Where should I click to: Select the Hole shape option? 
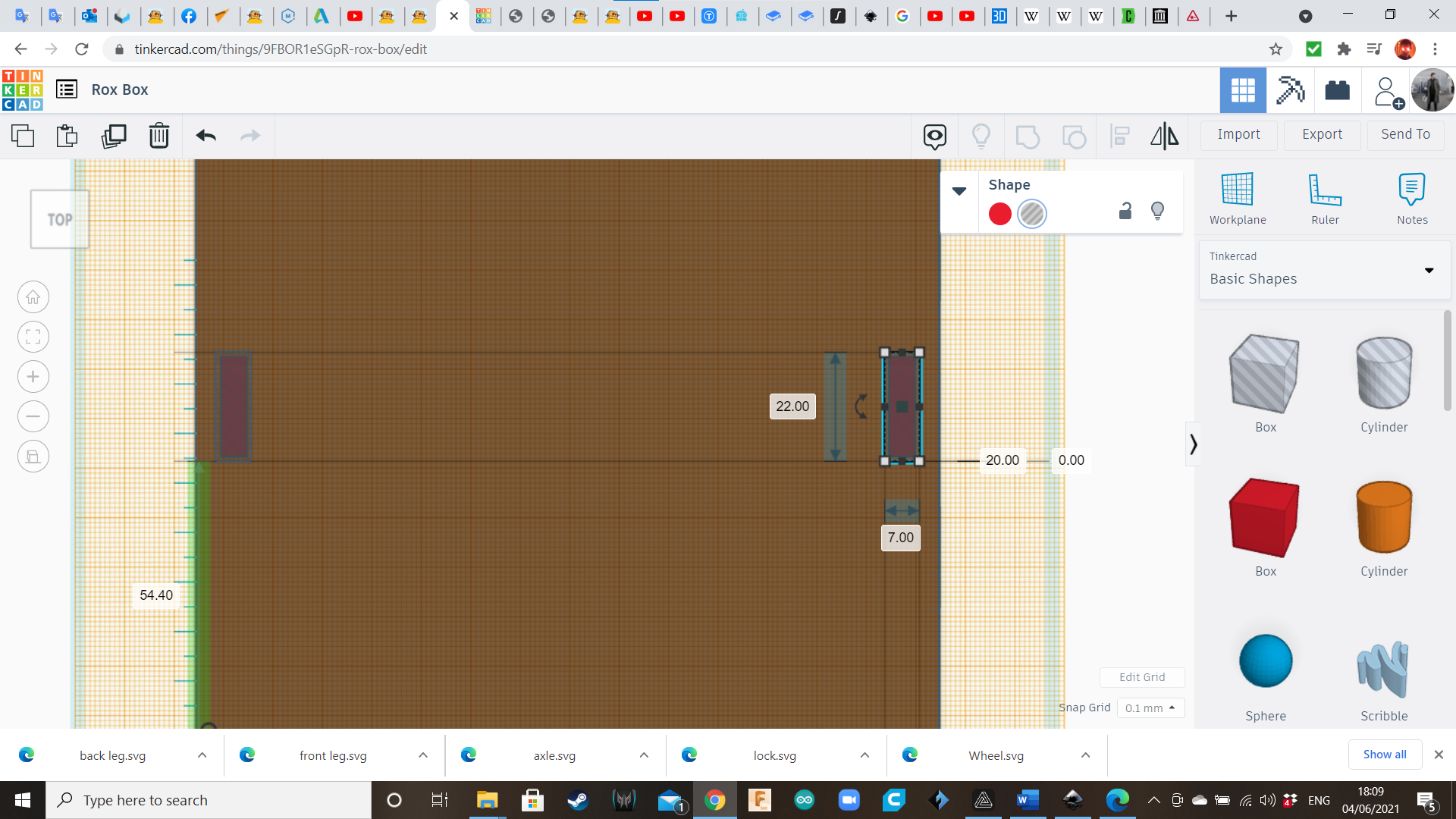(x=1031, y=214)
